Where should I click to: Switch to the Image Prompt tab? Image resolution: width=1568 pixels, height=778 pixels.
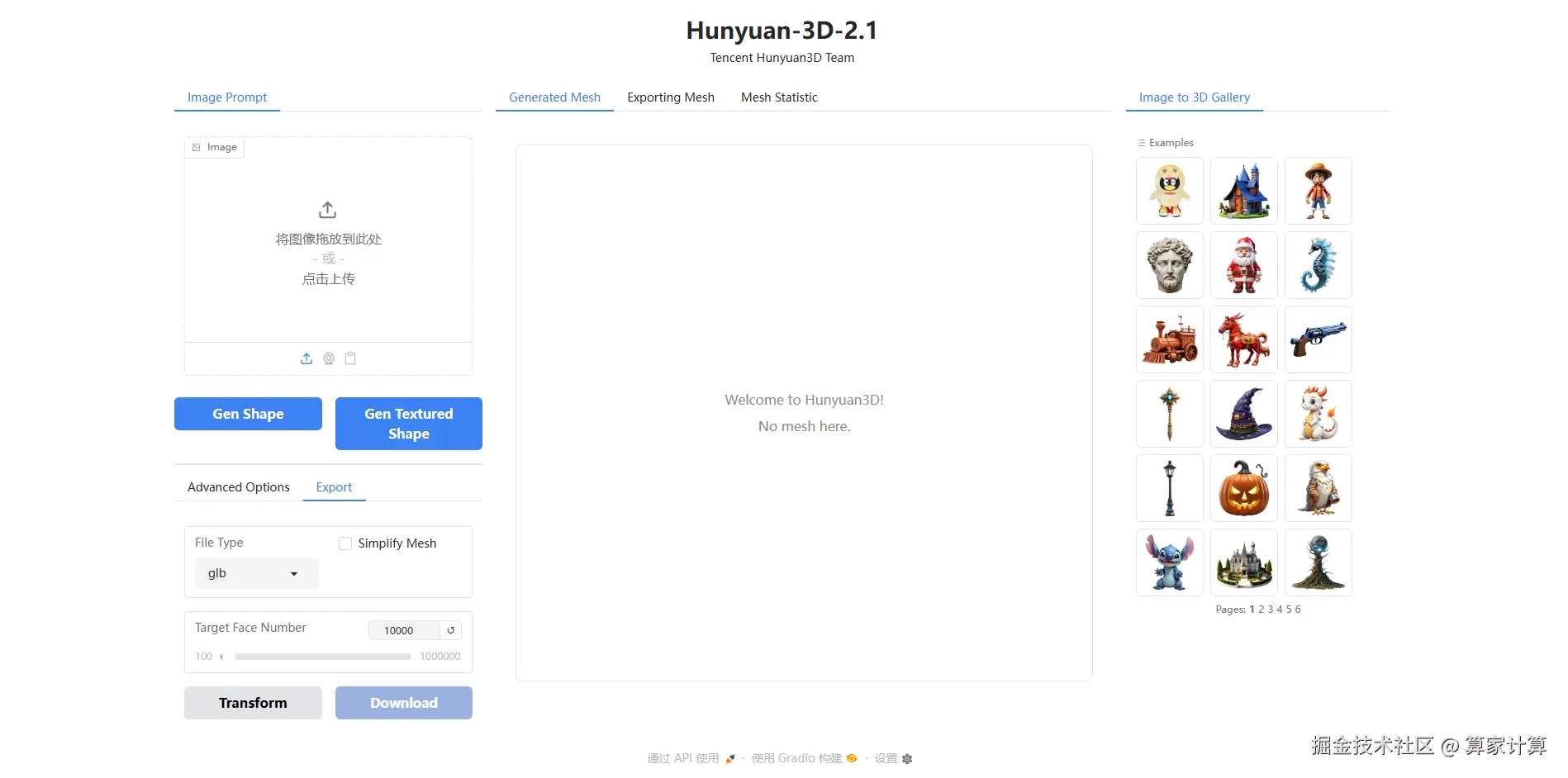pos(227,97)
